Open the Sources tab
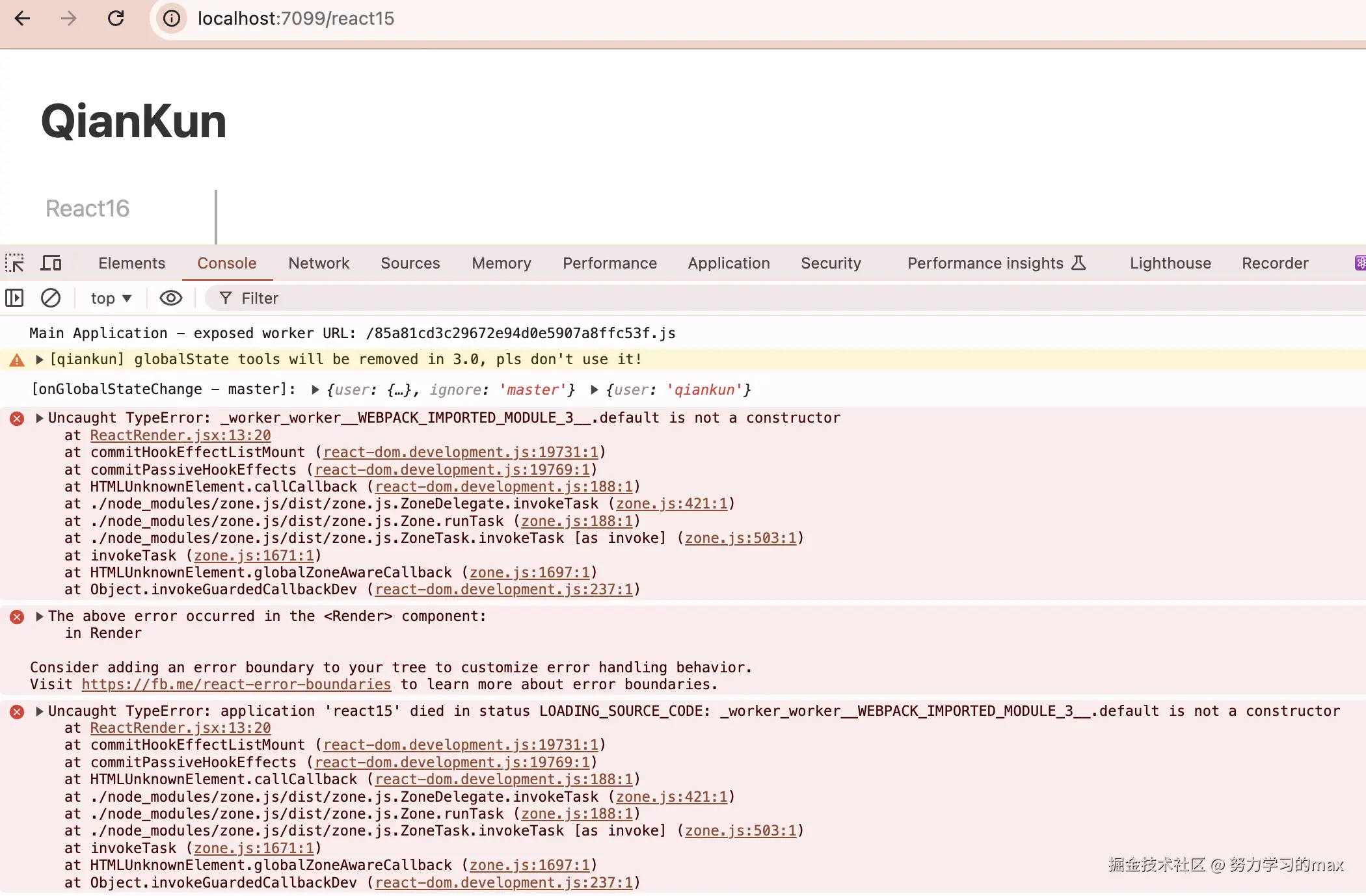The image size is (1366, 896). coord(410,263)
